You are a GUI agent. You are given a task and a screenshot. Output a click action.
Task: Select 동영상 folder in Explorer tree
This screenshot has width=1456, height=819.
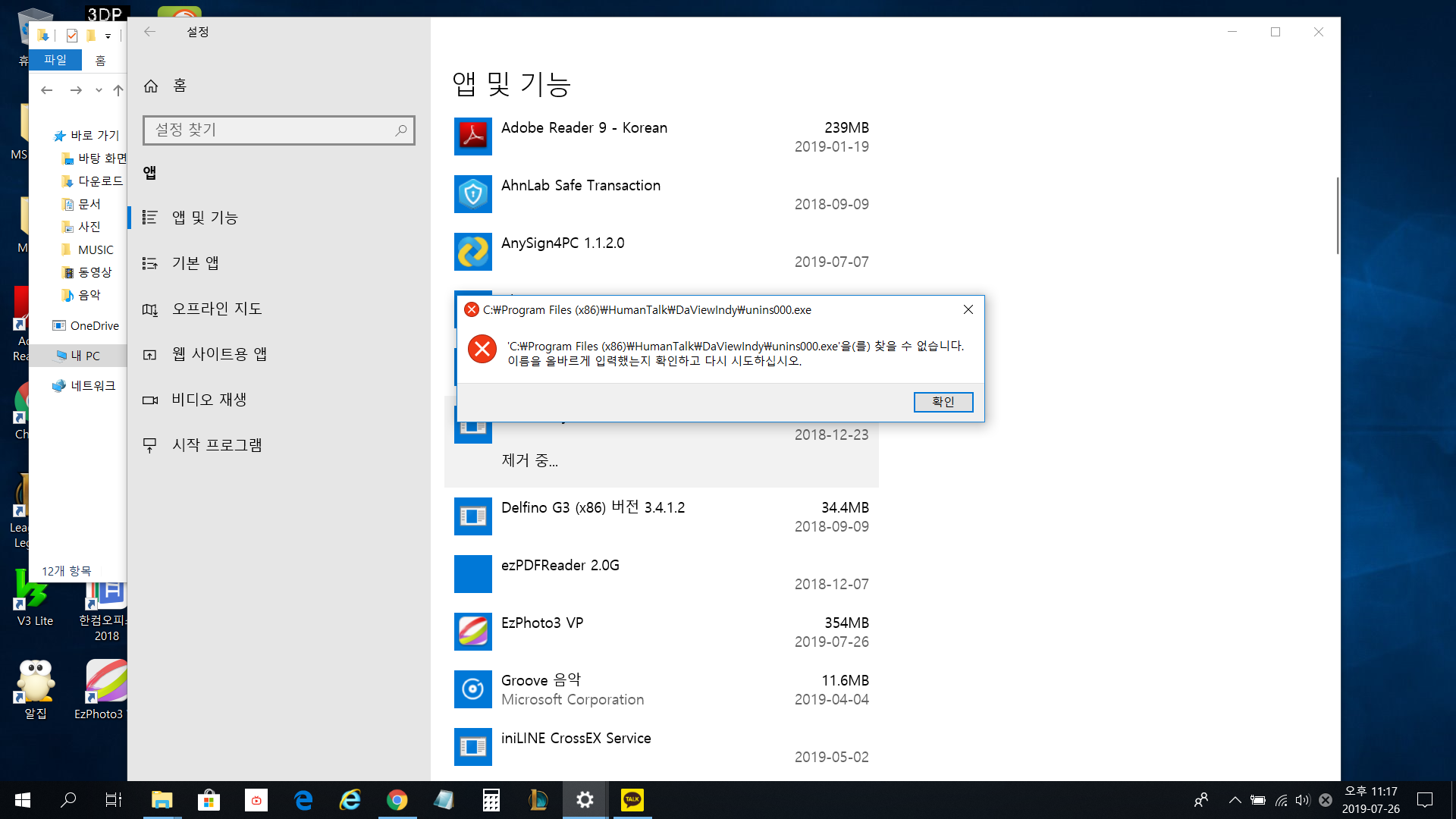87,272
